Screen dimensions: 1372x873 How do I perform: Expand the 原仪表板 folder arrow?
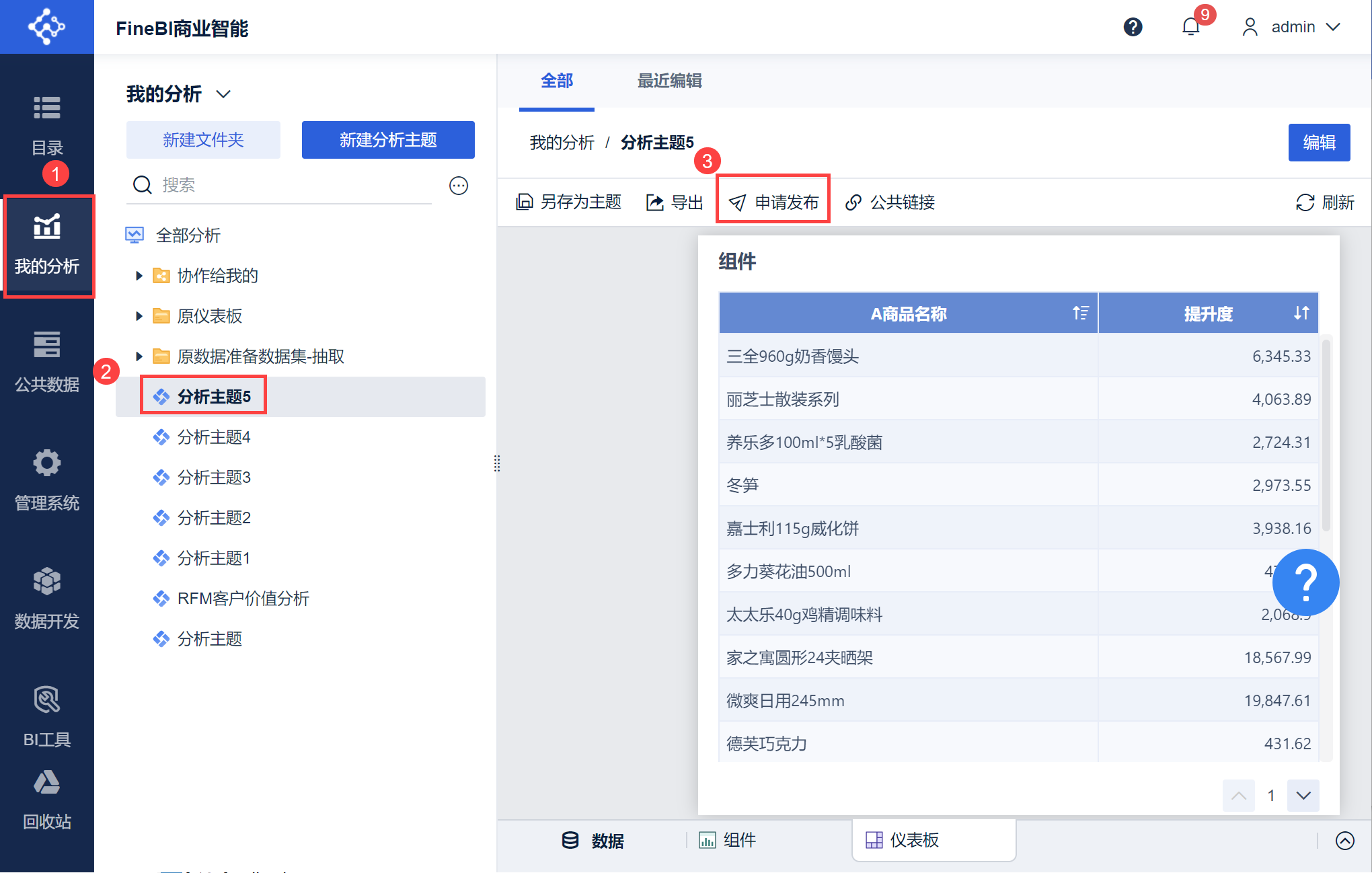tap(139, 316)
